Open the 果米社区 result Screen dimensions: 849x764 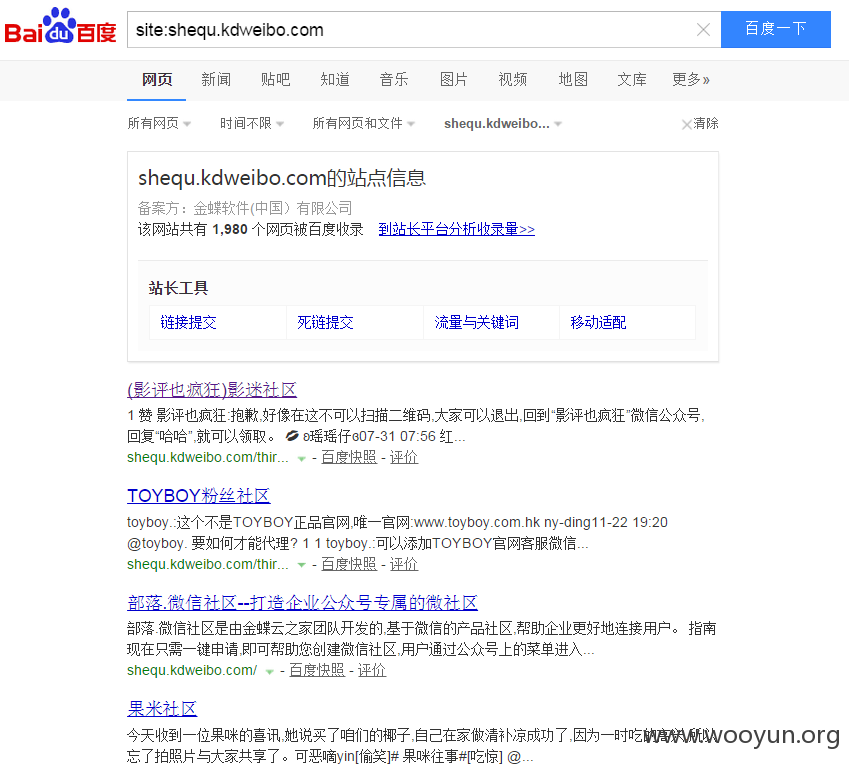162,709
